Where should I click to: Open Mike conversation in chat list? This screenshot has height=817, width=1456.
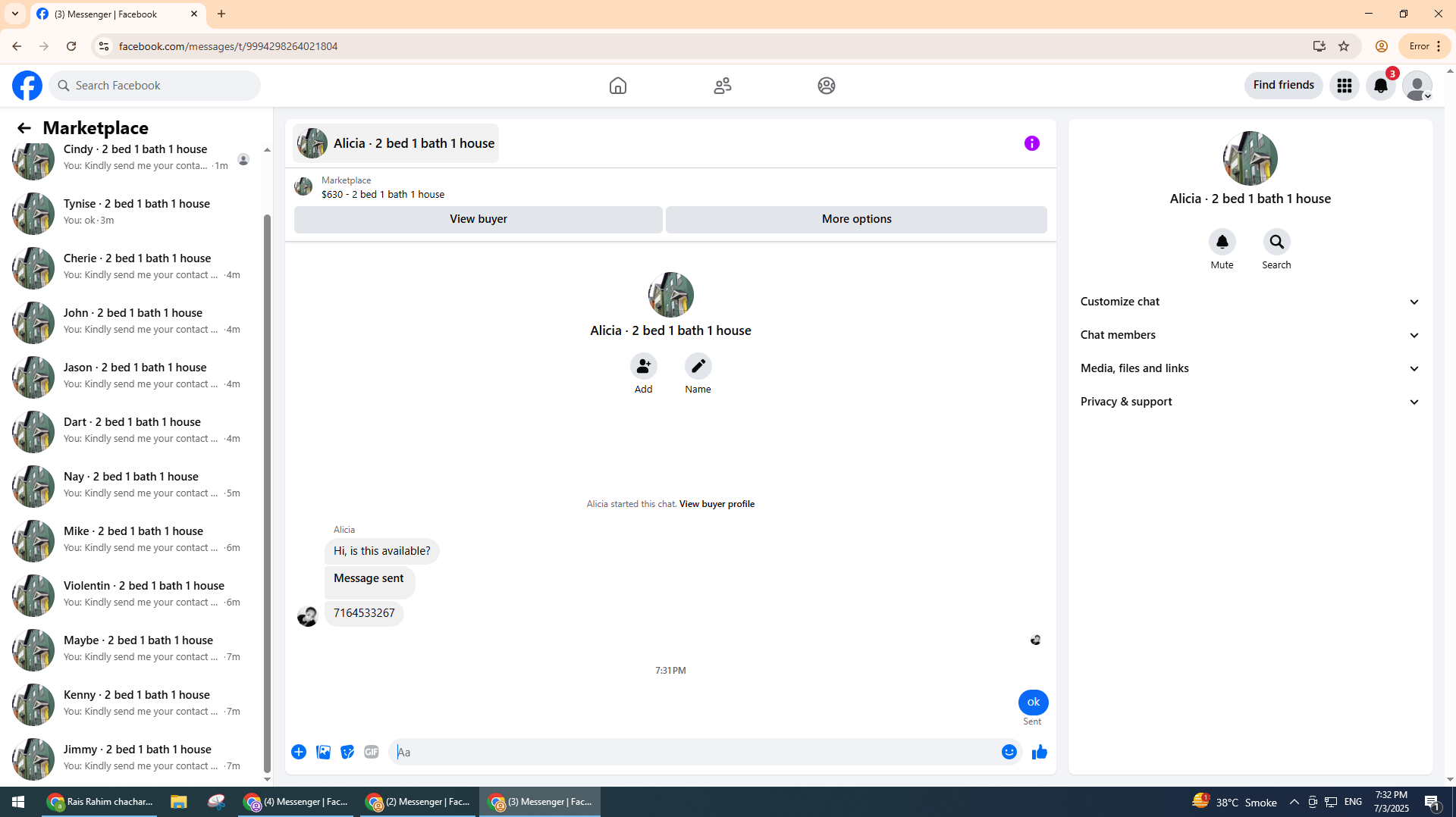[x=133, y=540]
